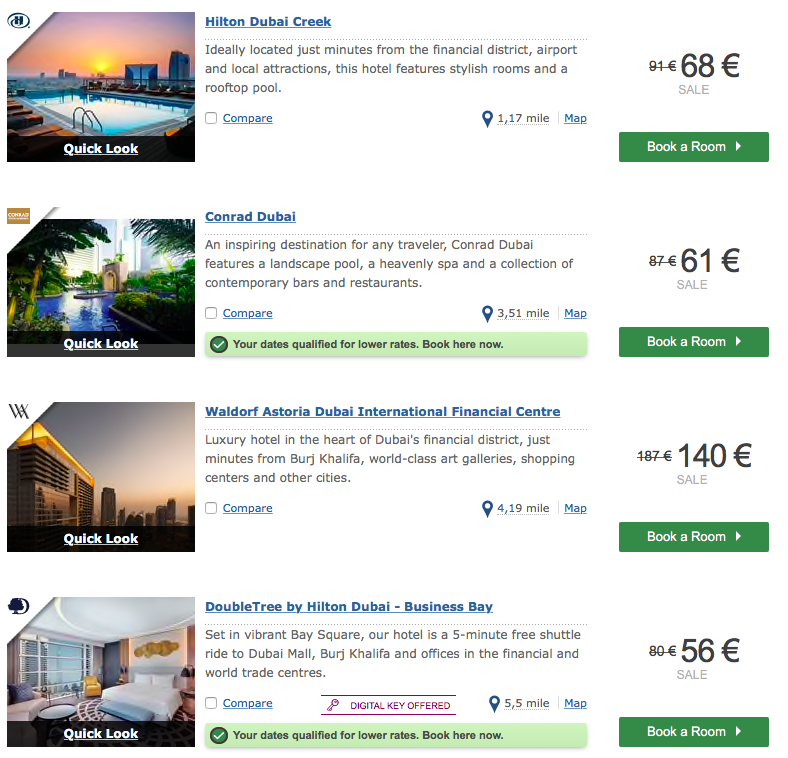The width and height of the screenshot is (788, 758).
Task: Click location pin beside 4,19 mile
Action: [x=488, y=509]
